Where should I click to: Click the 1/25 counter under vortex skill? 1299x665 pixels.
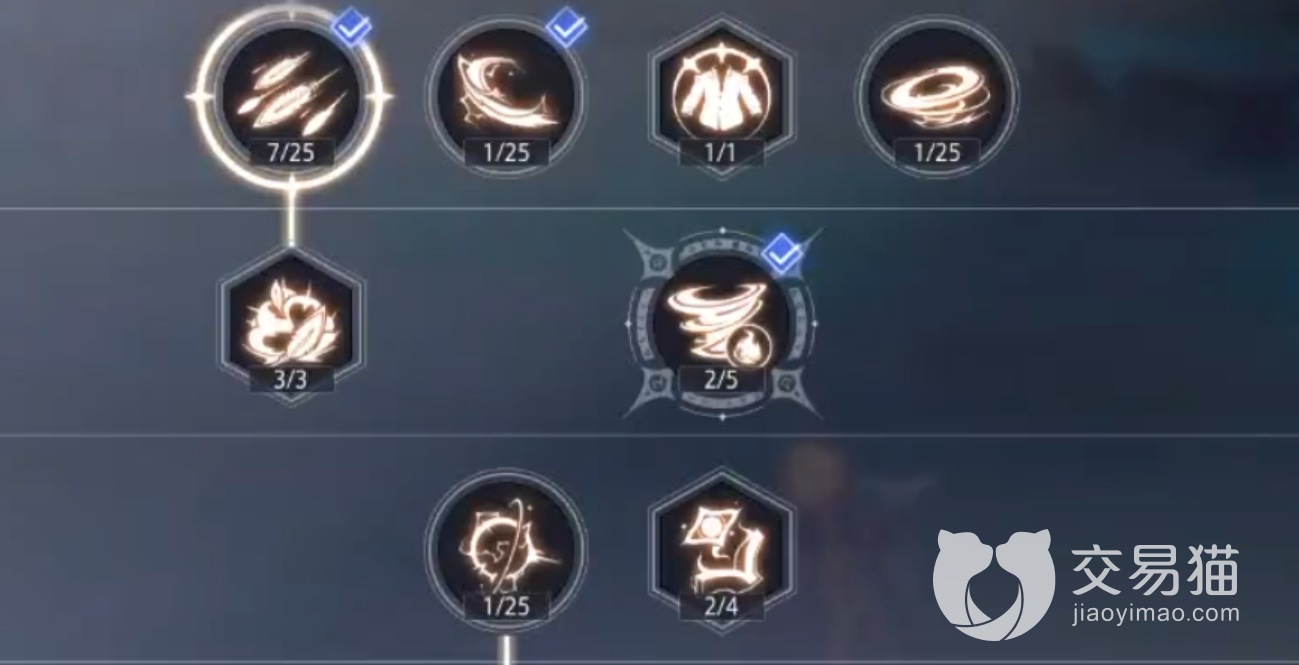(x=937, y=152)
